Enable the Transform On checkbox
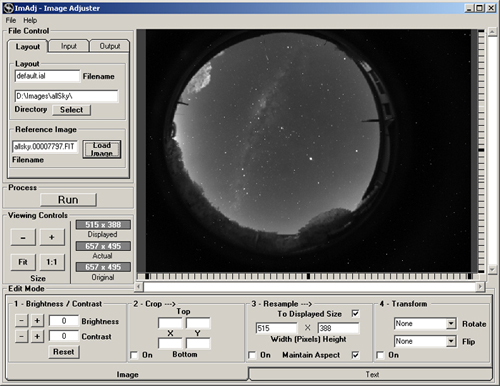 [380, 355]
